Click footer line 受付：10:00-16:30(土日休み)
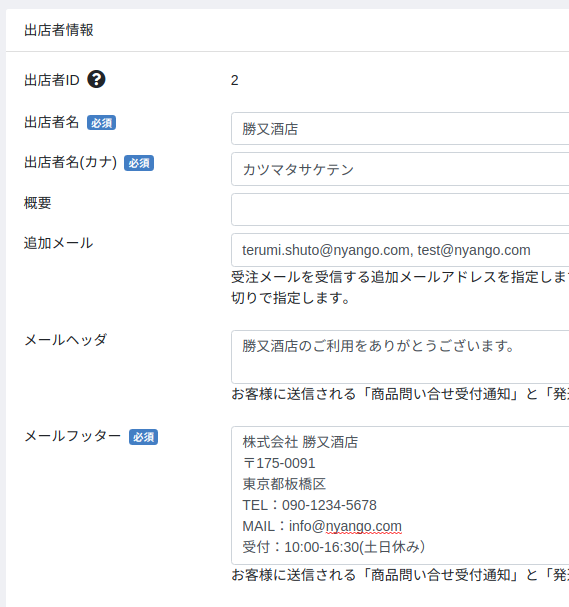Viewport: 569px width, 607px height. pos(334,547)
